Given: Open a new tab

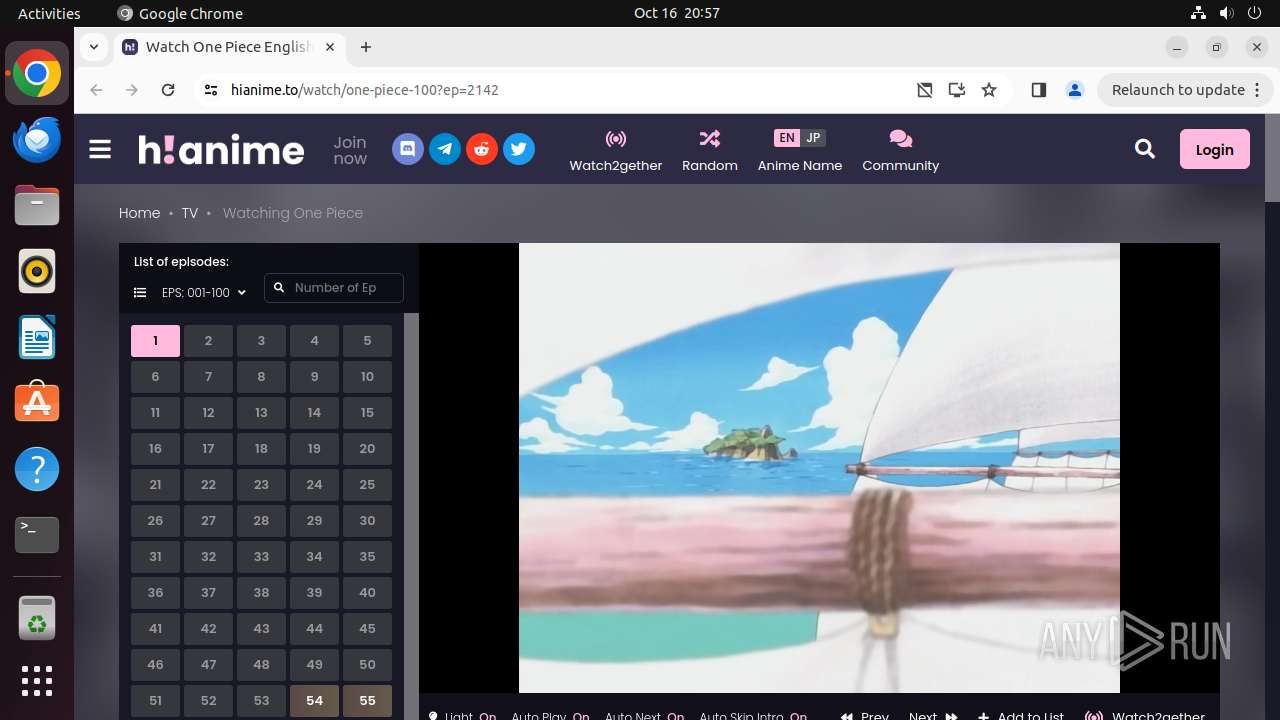Looking at the screenshot, I should point(366,47).
